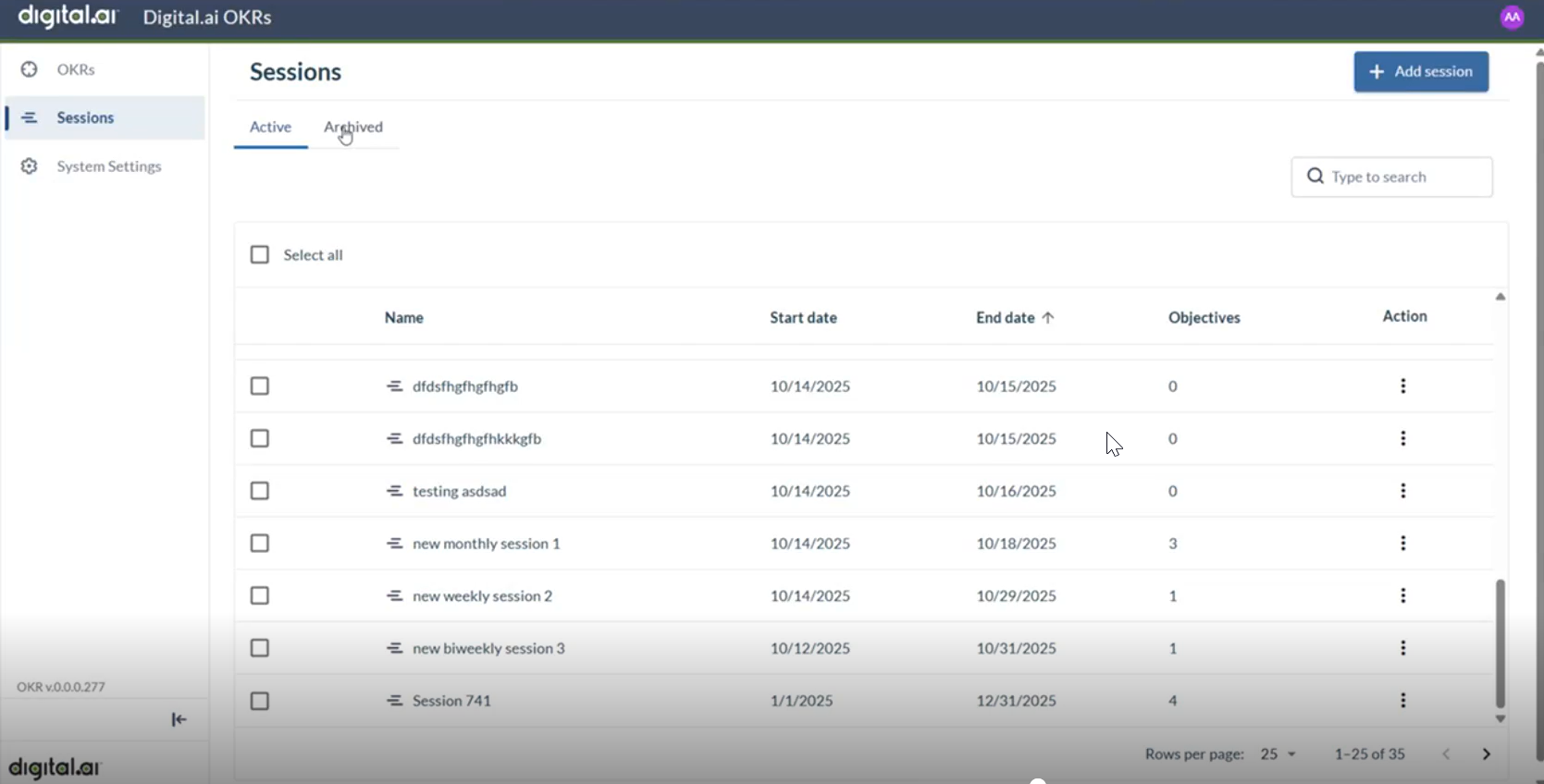Sort by the End date column header
1544x784 pixels.
tap(1005, 317)
